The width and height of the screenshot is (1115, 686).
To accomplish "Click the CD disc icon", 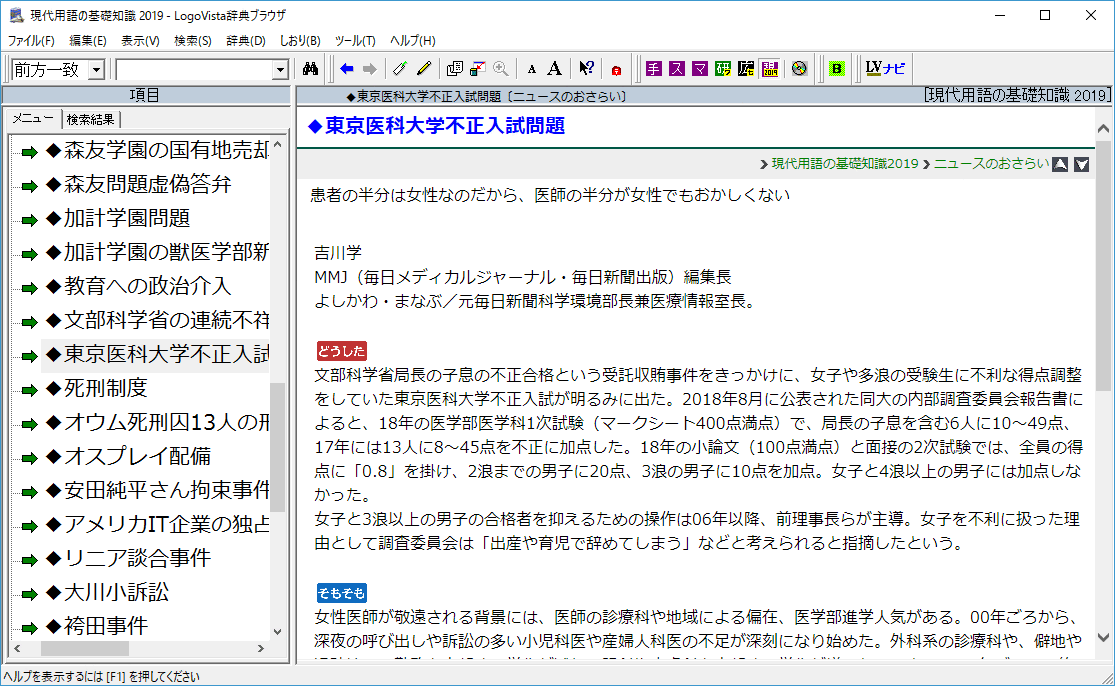I will [800, 69].
